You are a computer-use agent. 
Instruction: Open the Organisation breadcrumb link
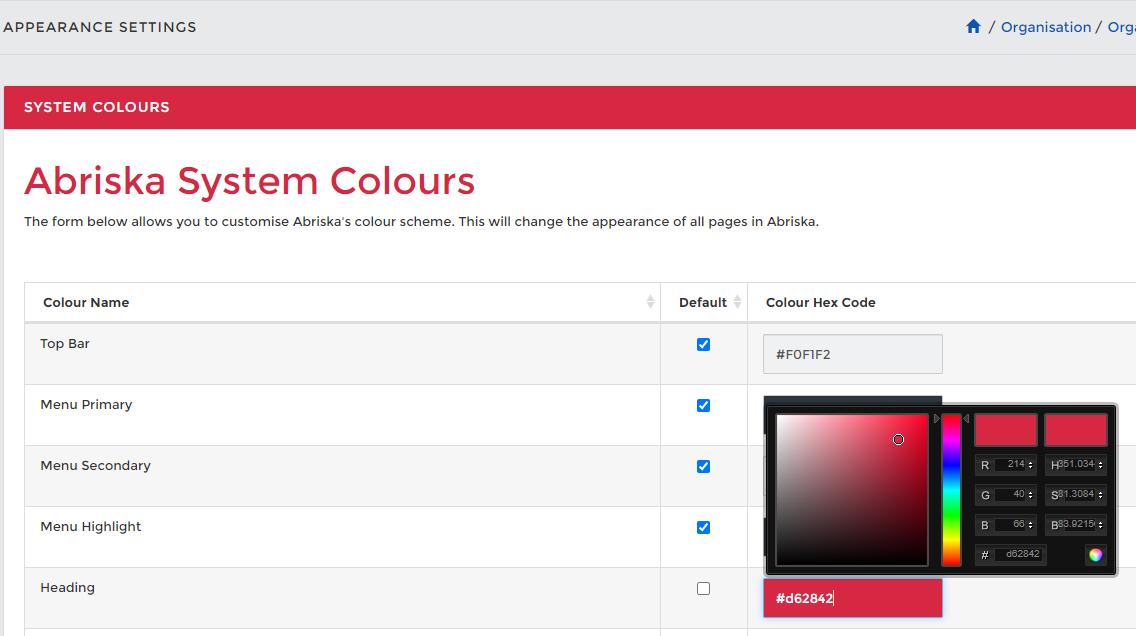[1045, 27]
